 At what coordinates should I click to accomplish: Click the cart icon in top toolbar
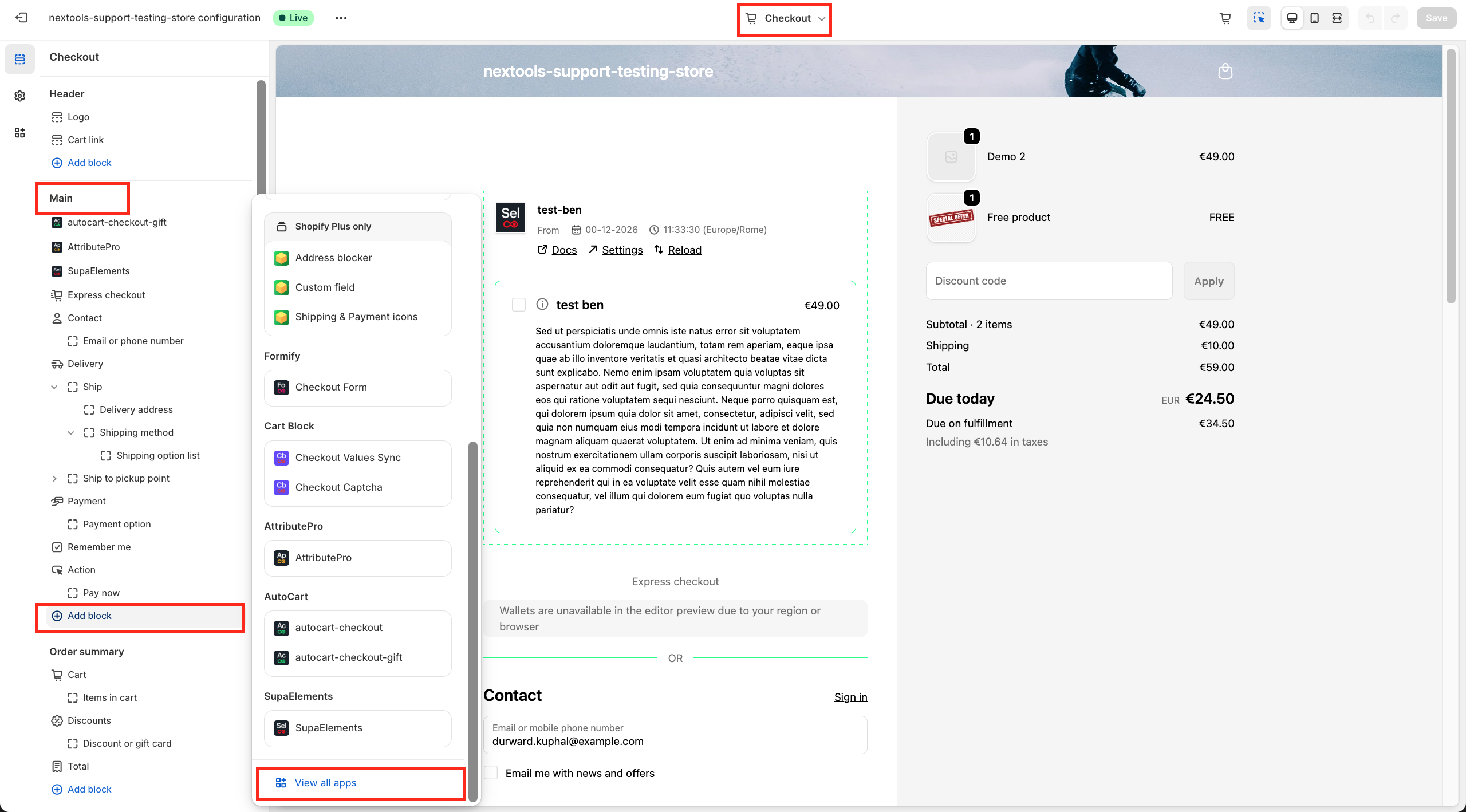pos(1225,18)
